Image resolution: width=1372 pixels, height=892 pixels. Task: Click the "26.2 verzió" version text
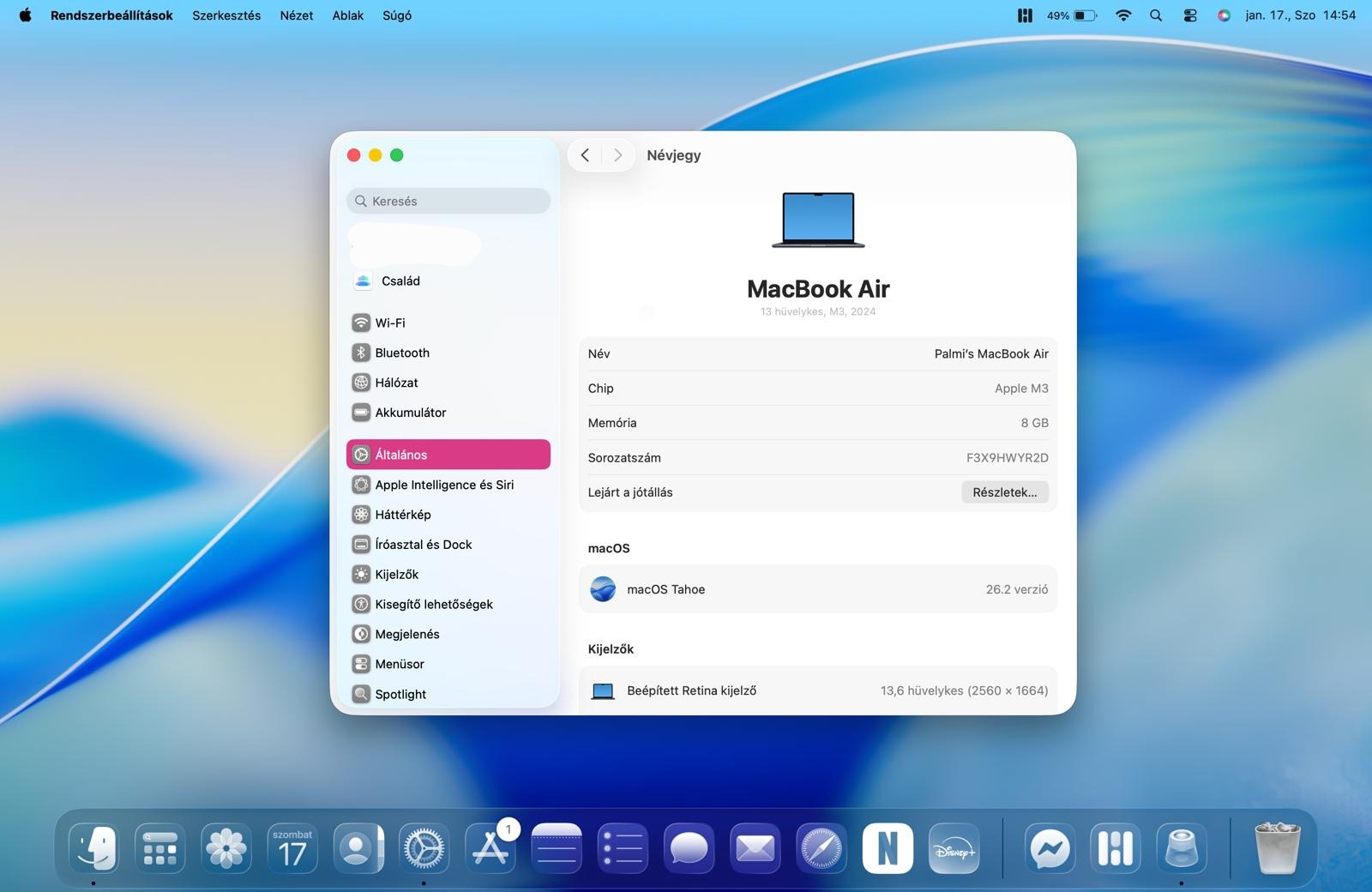(x=1017, y=589)
